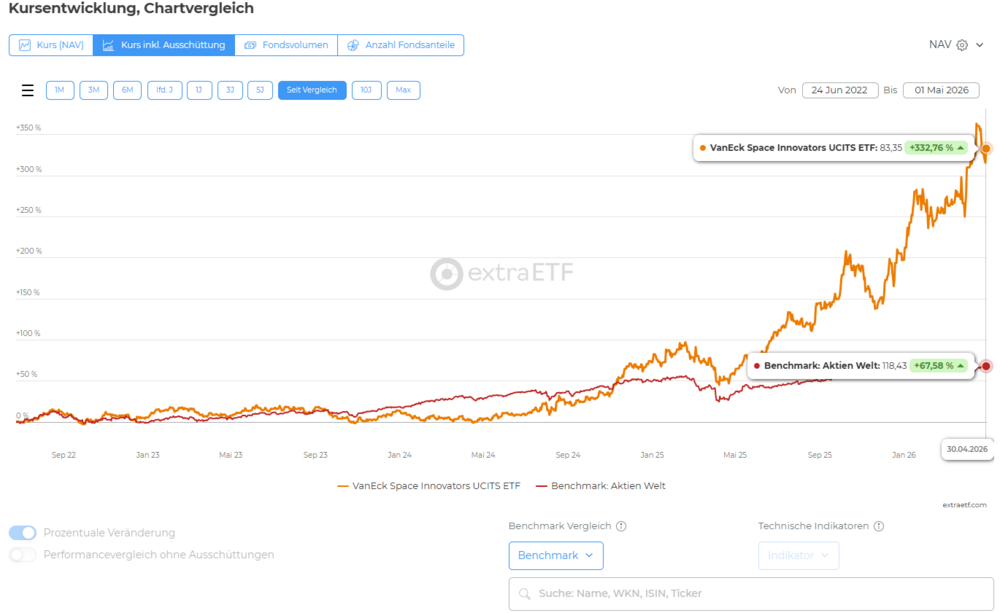
Task: Click the +67,58 % performance badge
Action: point(939,366)
